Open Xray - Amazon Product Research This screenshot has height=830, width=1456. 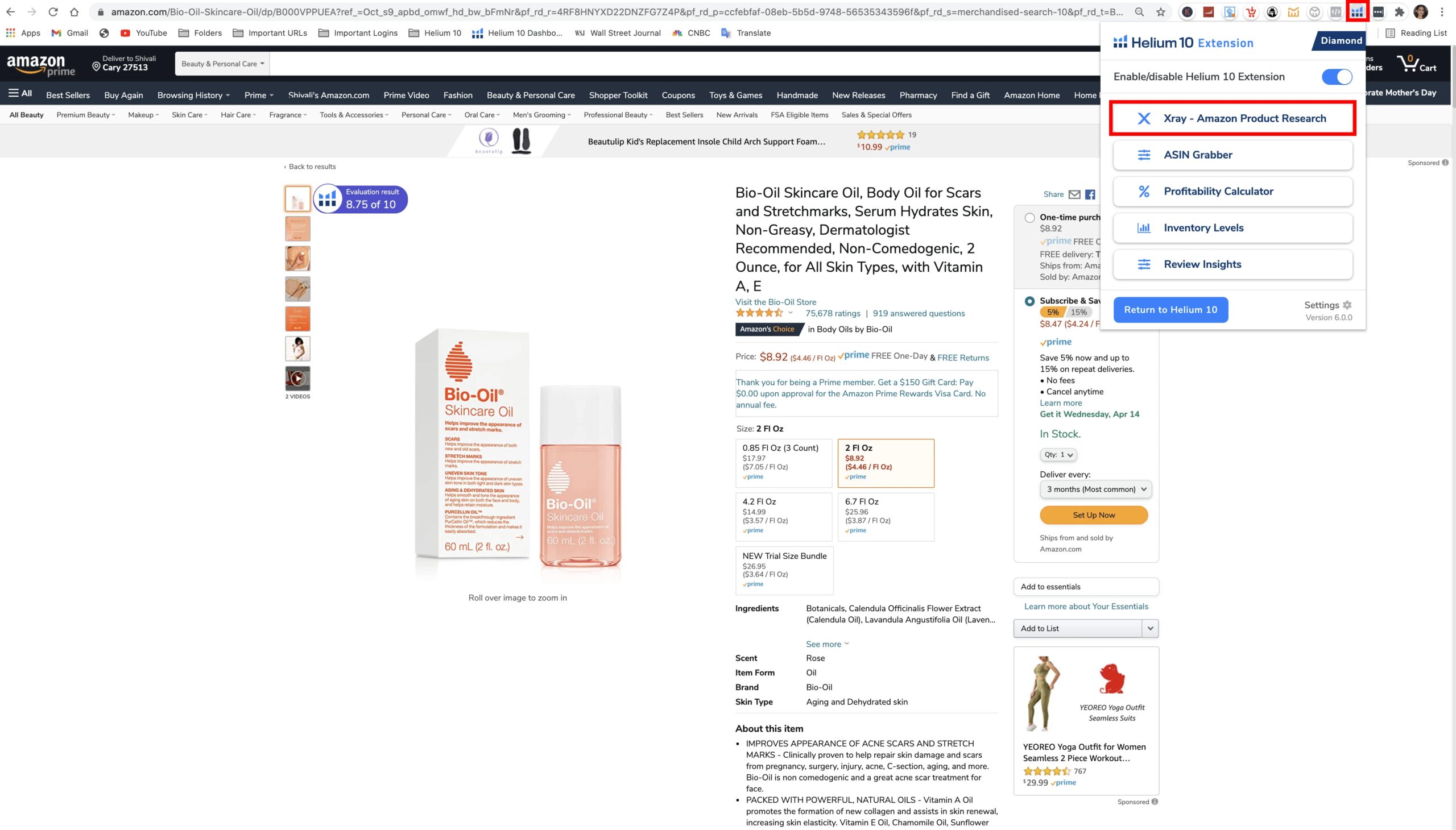pos(1232,119)
